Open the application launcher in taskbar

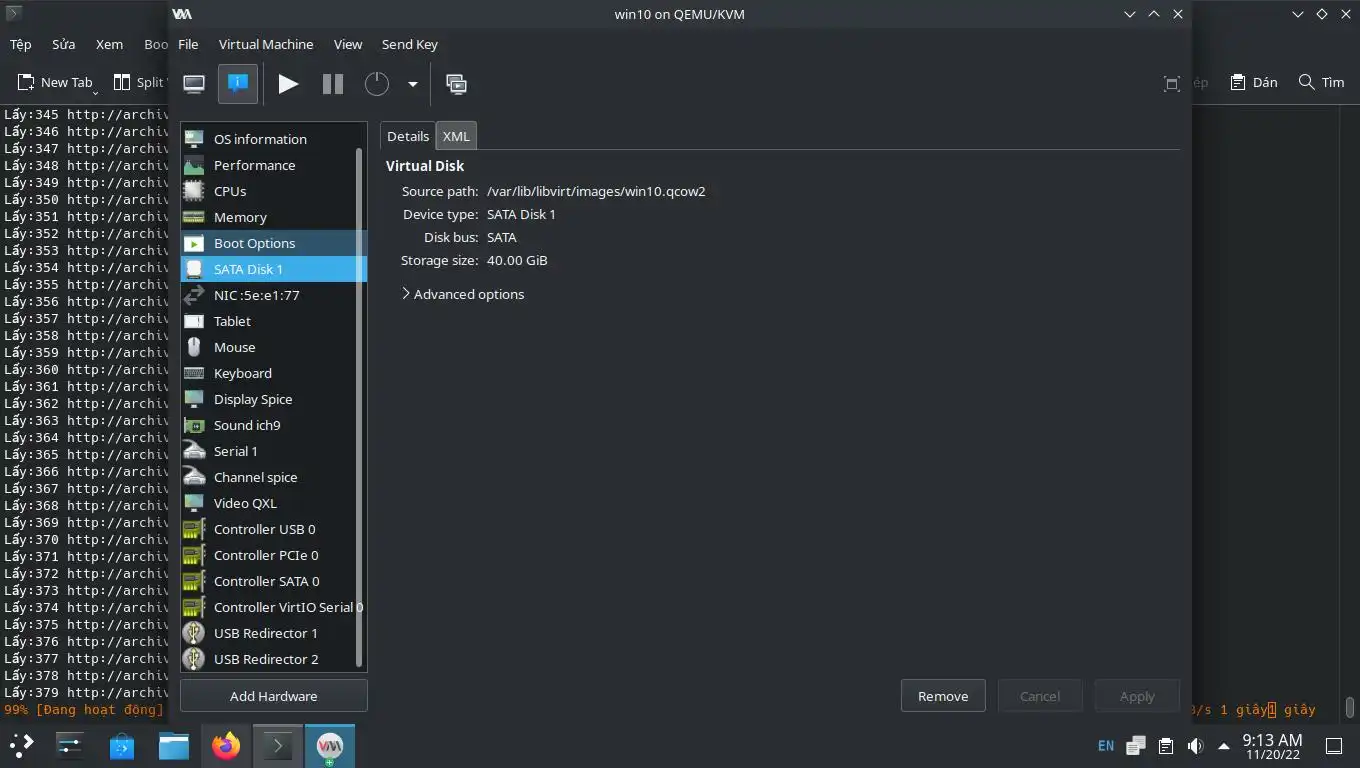(x=21, y=745)
